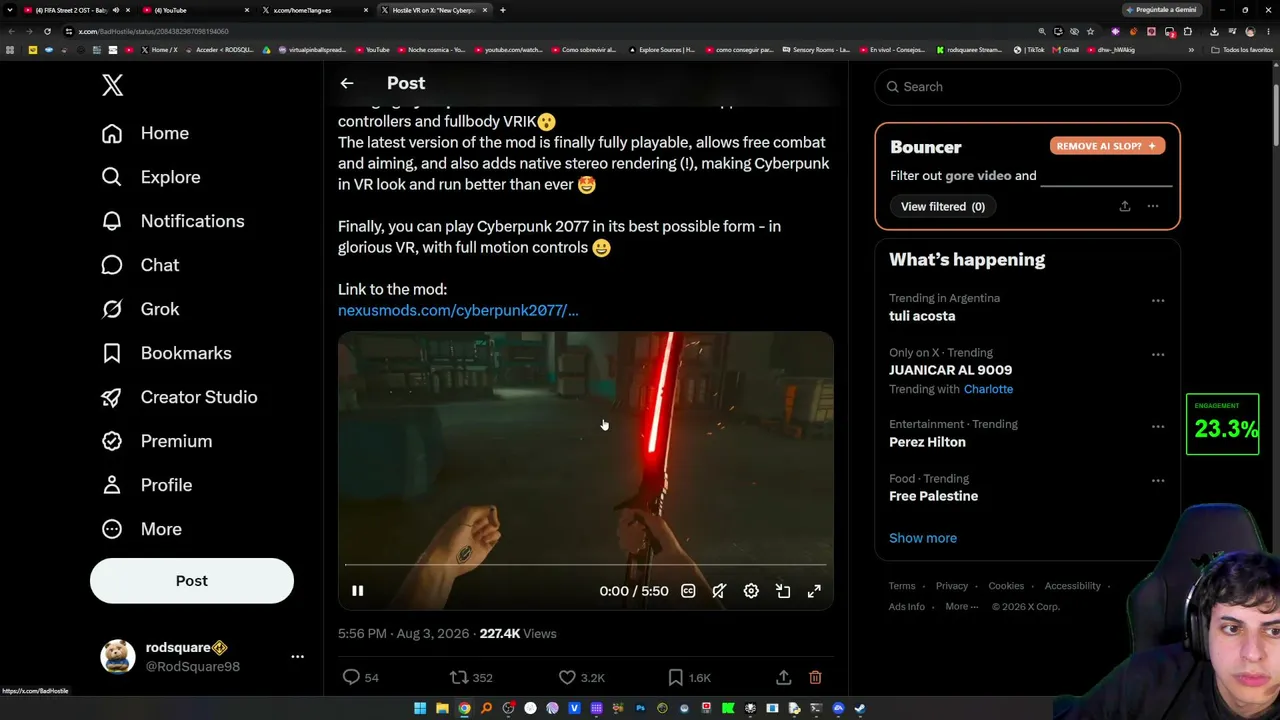Viewport: 1280px width, 720px height.
Task: Open account menu dots next to rodsquare
Action: [297, 657]
